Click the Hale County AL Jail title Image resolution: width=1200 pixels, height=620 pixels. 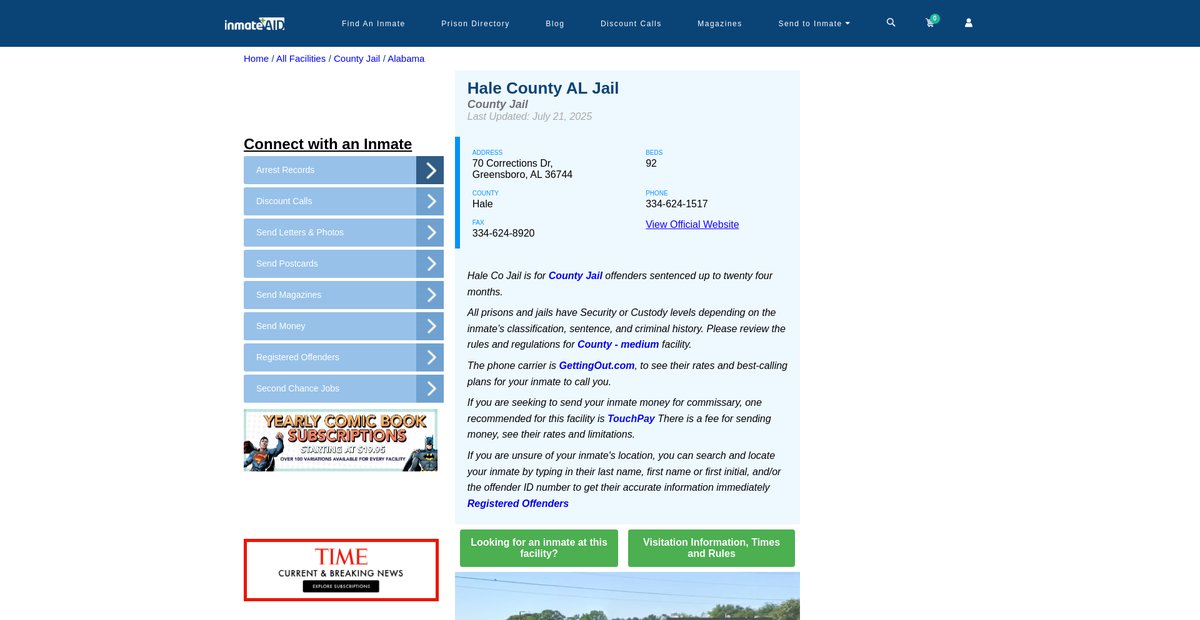tap(543, 88)
